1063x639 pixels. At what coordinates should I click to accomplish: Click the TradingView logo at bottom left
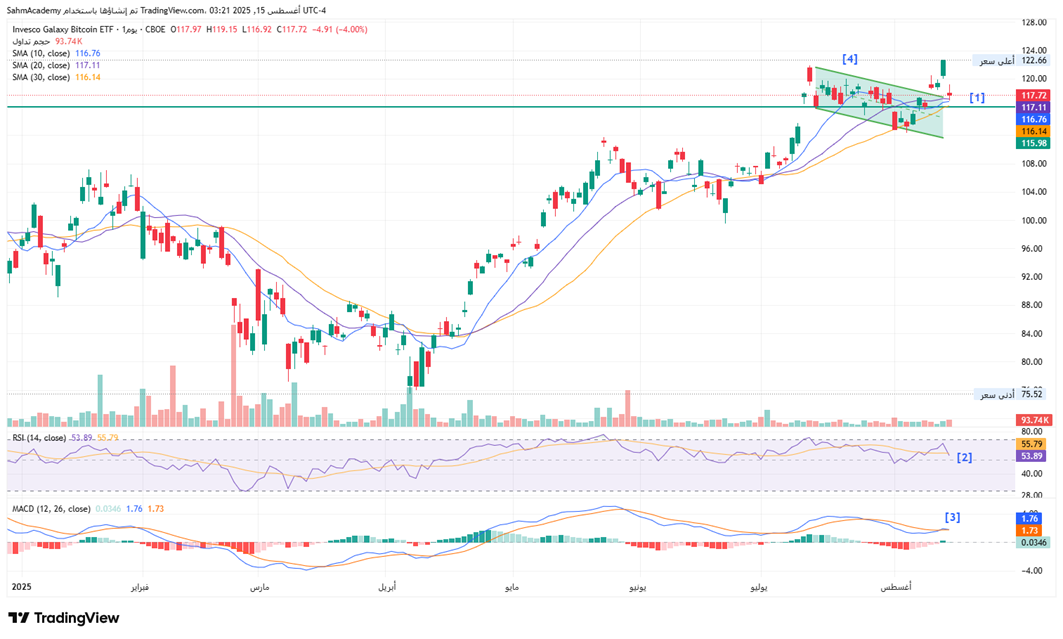[x=63, y=618]
